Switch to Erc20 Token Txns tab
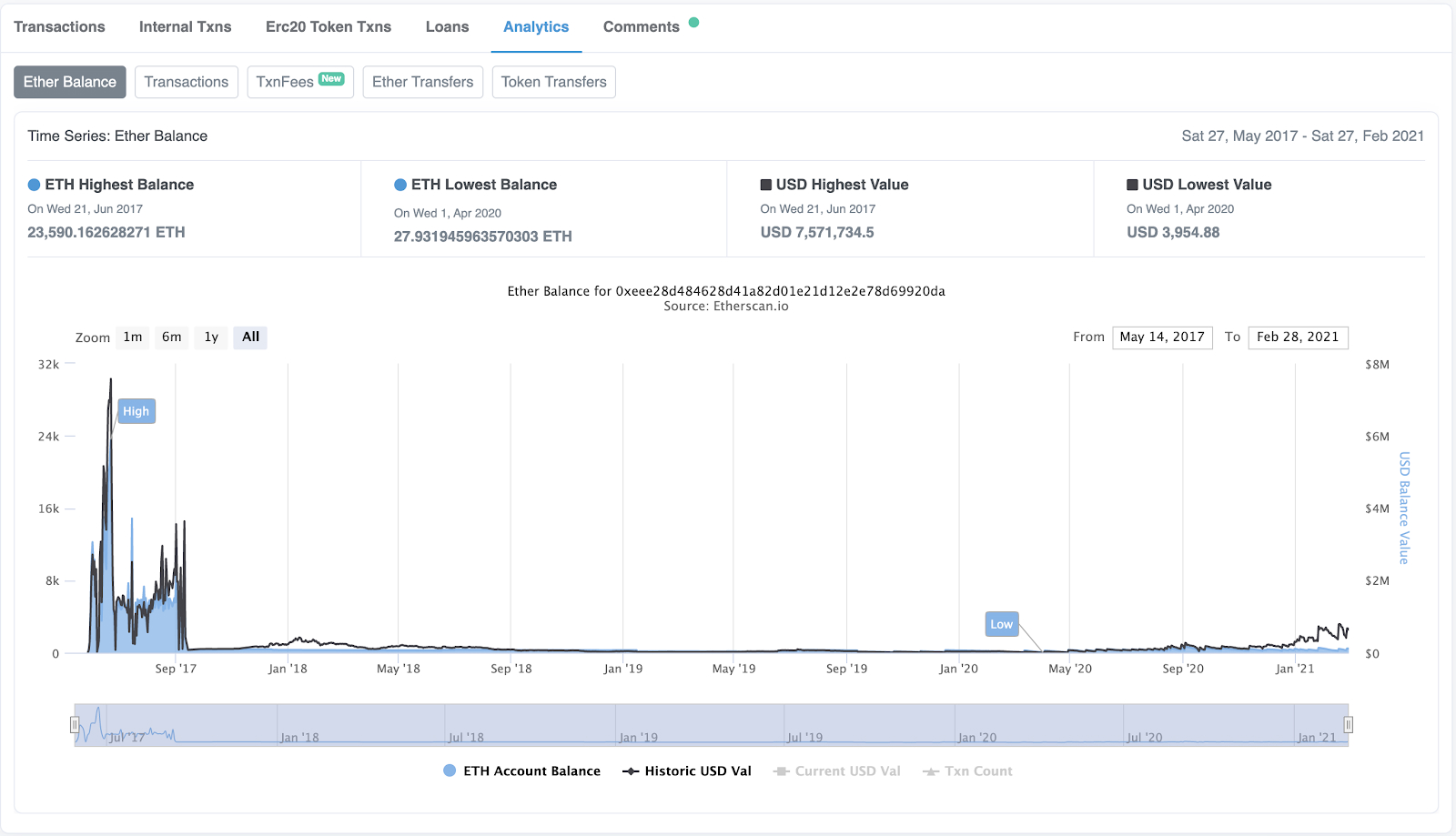The height and width of the screenshot is (836, 1456). click(x=329, y=27)
